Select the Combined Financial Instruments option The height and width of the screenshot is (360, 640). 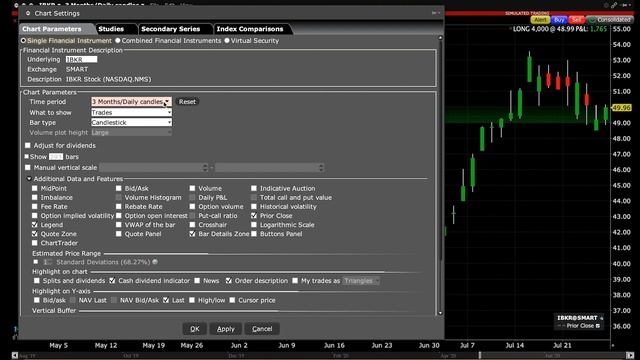tap(118, 40)
